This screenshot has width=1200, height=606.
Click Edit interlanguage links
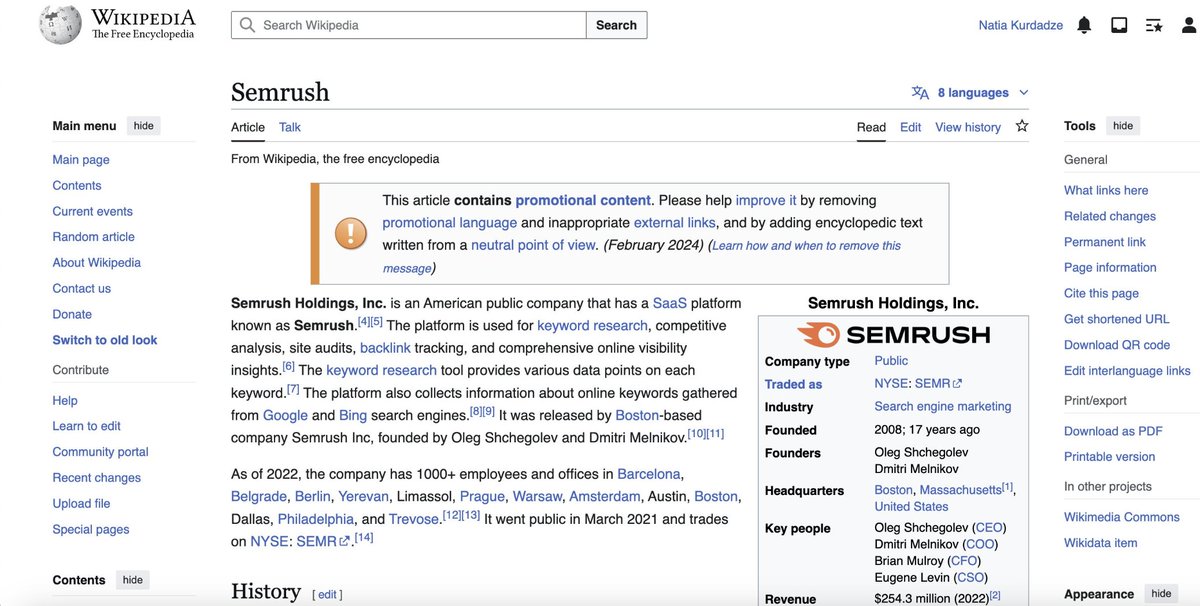click(x=1127, y=371)
